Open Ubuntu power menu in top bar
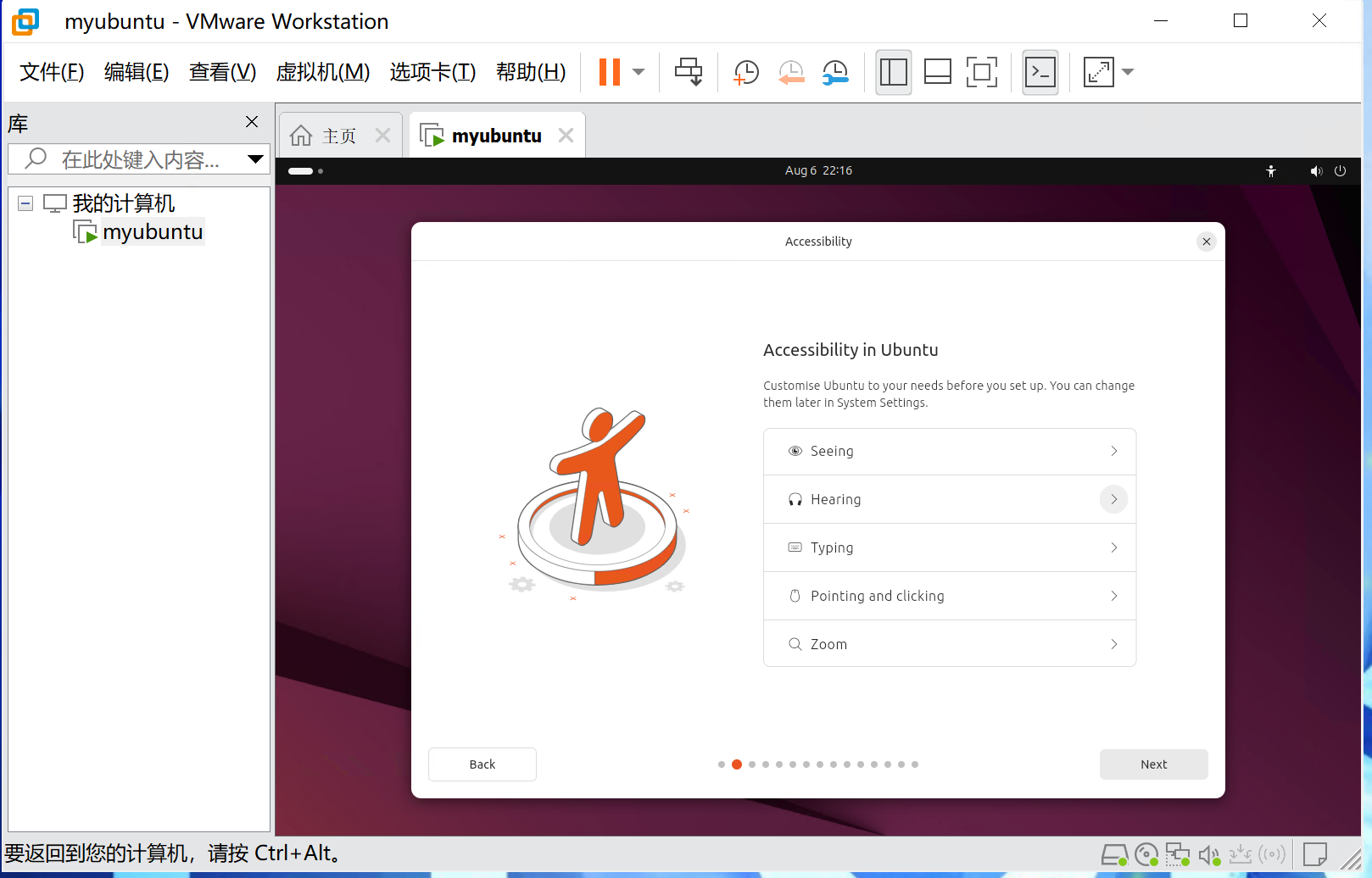The width and height of the screenshot is (1372, 878). 1341,171
